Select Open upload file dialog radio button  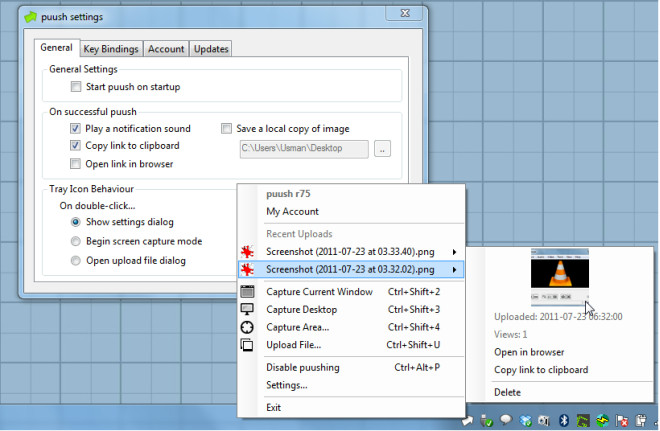76,261
